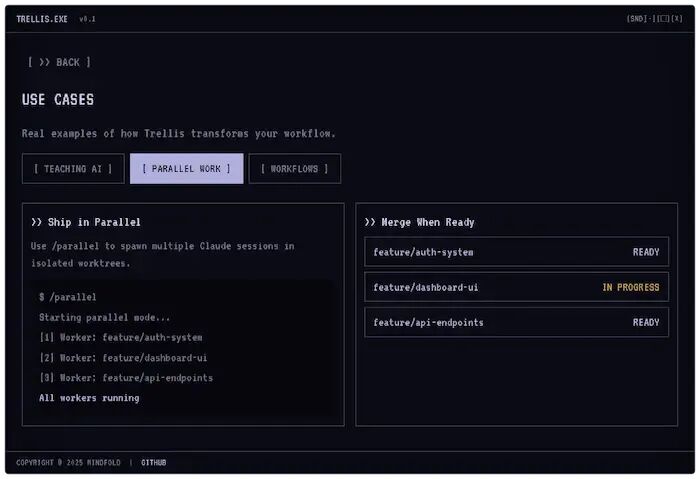Click '[3] Worker: feature/api-endpoints' terminal line
Screen dimensions: 700x479
coord(126,378)
